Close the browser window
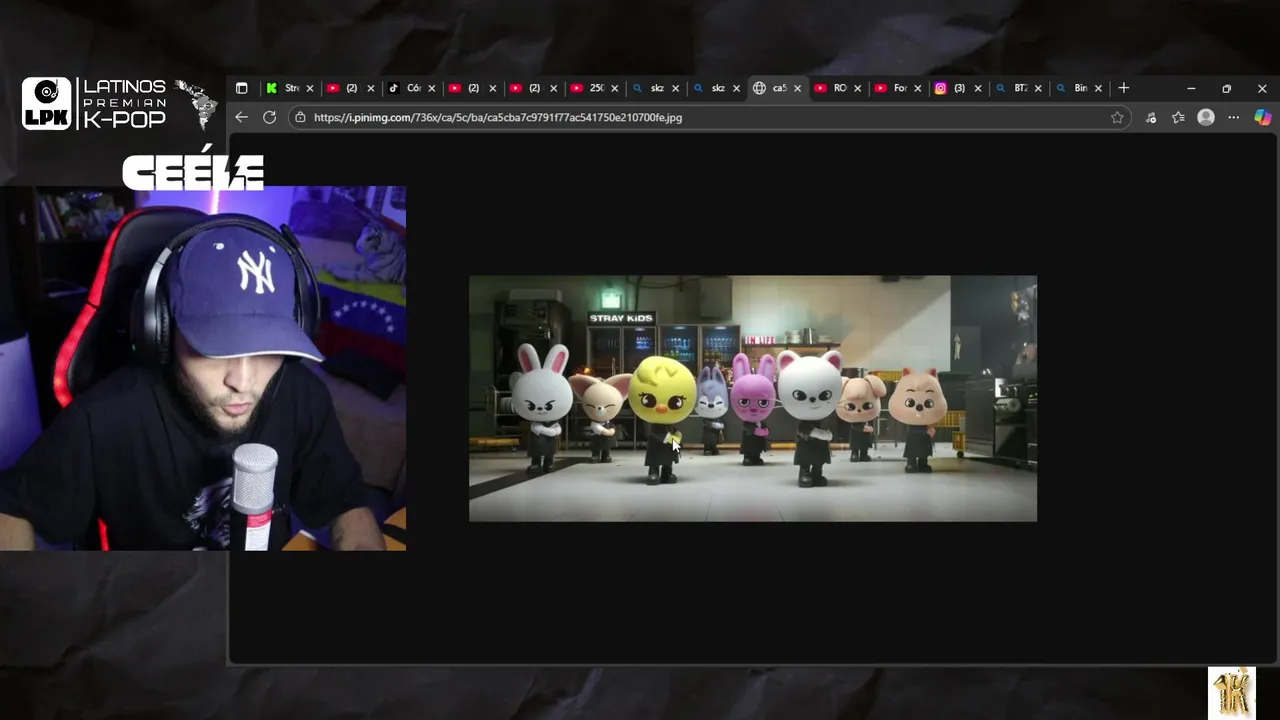Image resolution: width=1280 pixels, height=720 pixels. [x=1262, y=88]
